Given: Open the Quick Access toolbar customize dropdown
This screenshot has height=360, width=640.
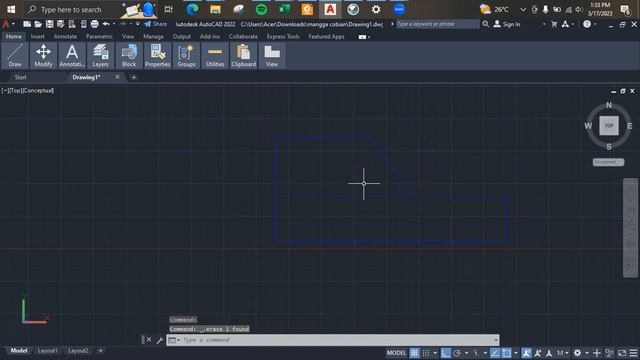Looking at the screenshot, I should point(138,24).
